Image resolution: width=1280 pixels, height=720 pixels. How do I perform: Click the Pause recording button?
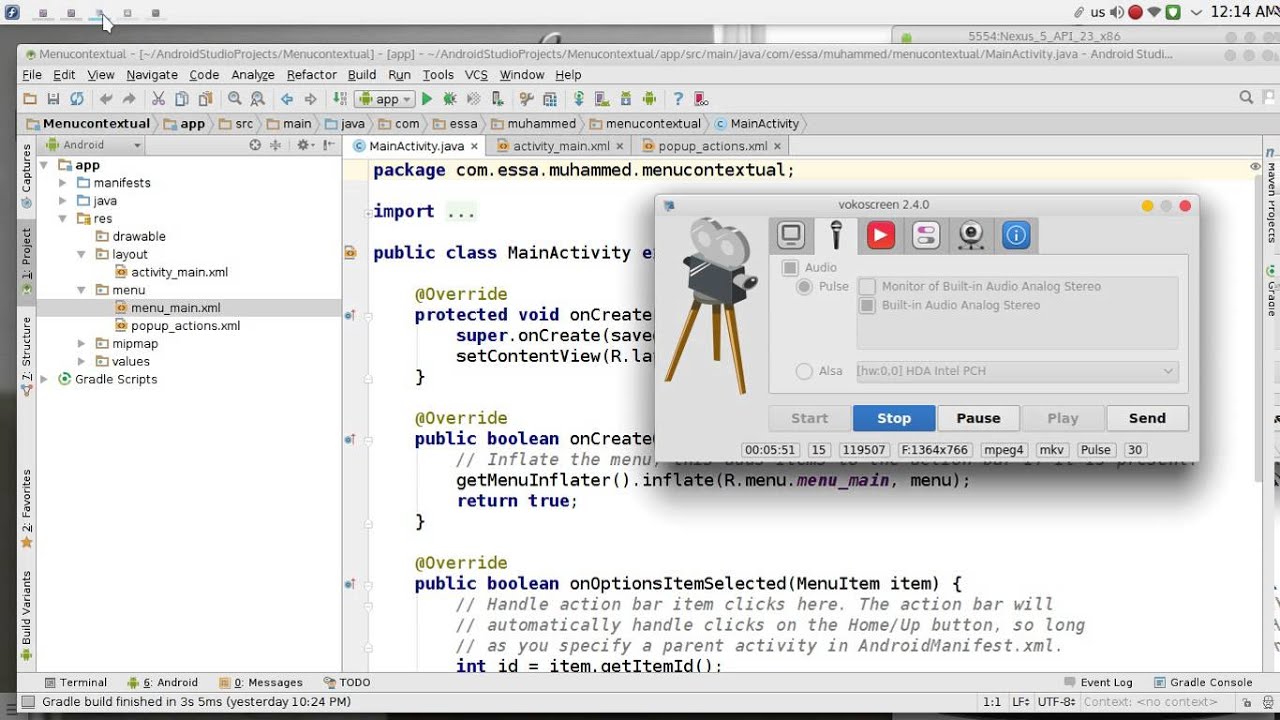pyautogui.click(x=978, y=419)
